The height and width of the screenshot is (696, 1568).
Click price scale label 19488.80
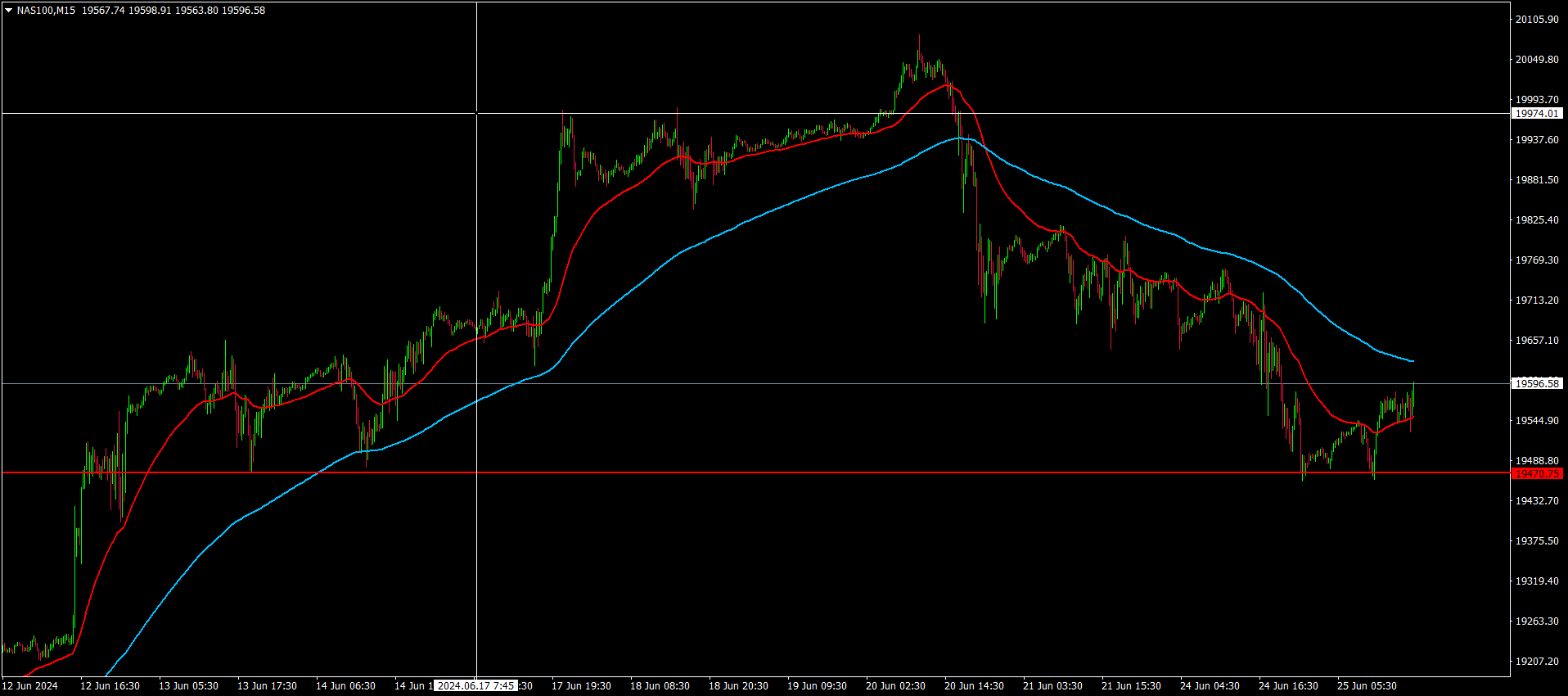click(1537, 460)
